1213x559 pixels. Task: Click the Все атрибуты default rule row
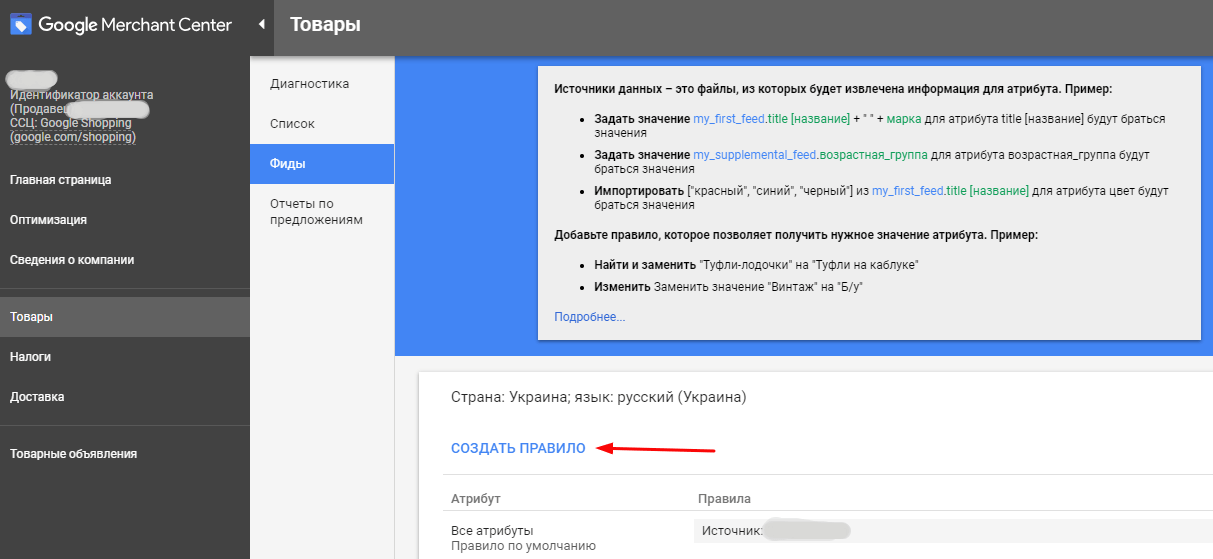coord(523,538)
